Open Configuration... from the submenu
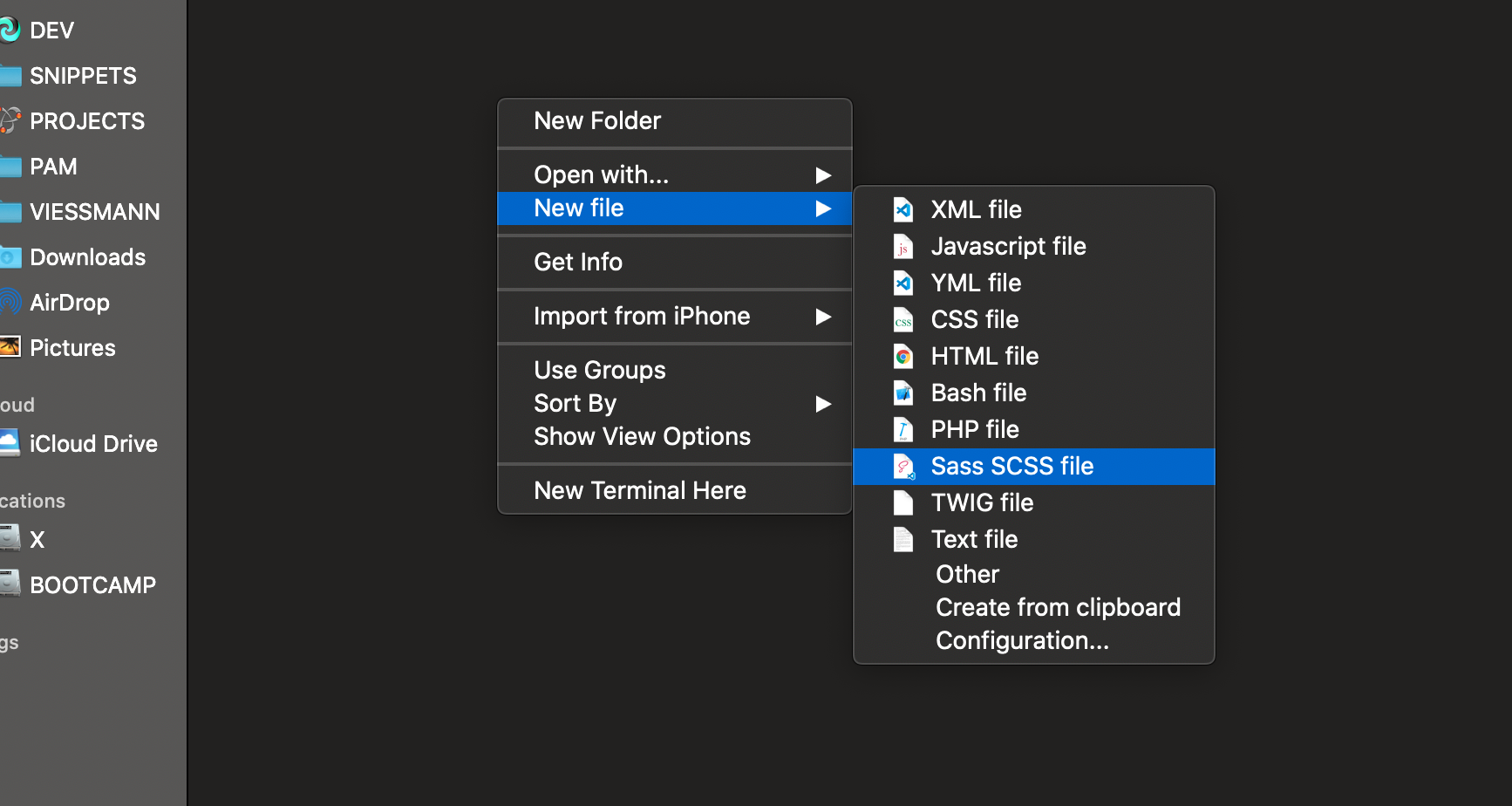 (x=1022, y=641)
